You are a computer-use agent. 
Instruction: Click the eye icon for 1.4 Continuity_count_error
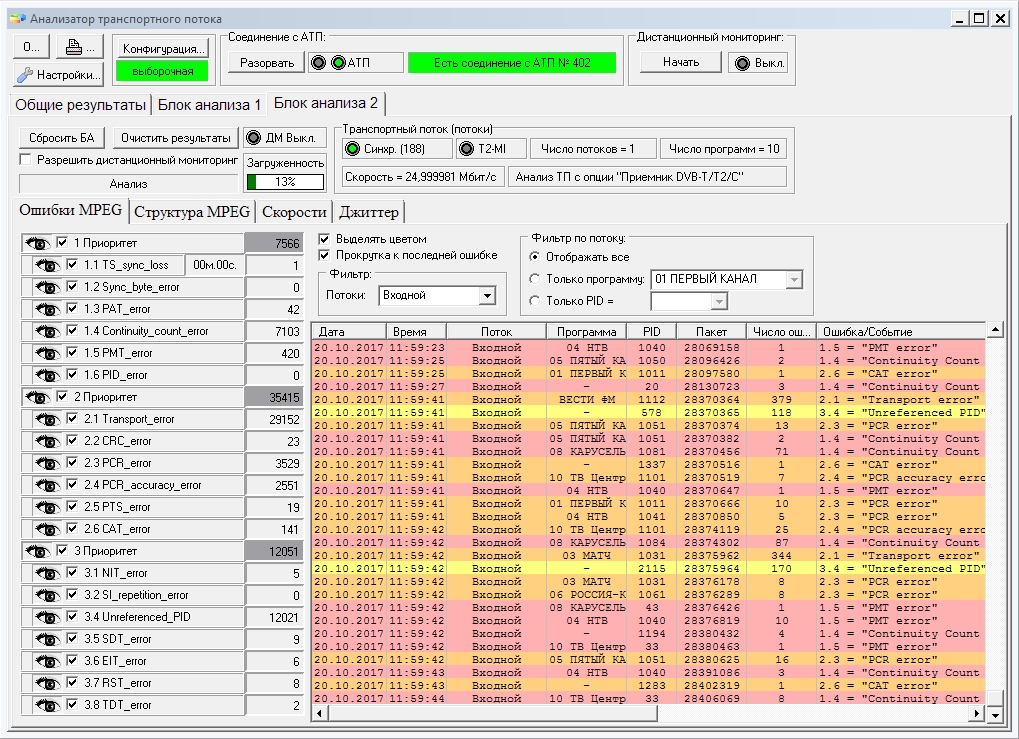click(x=47, y=331)
